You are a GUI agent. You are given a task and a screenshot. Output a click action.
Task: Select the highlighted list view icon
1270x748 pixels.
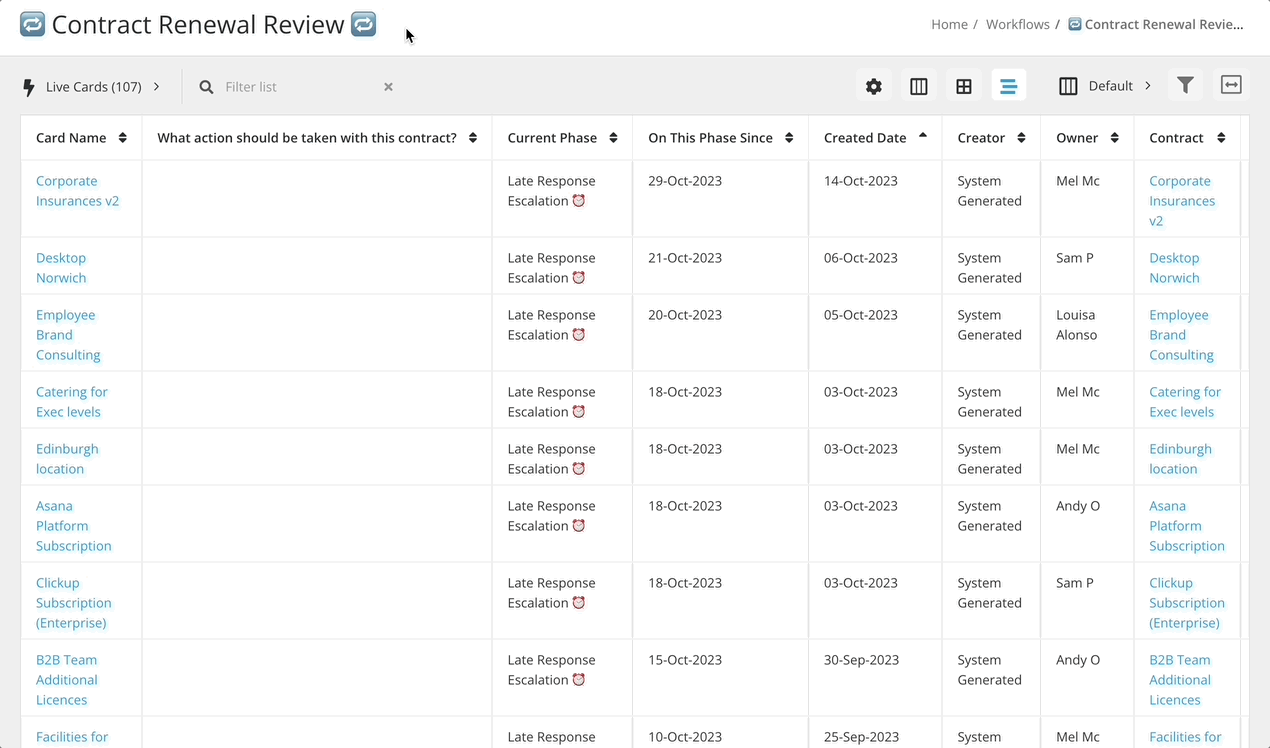[1009, 85]
